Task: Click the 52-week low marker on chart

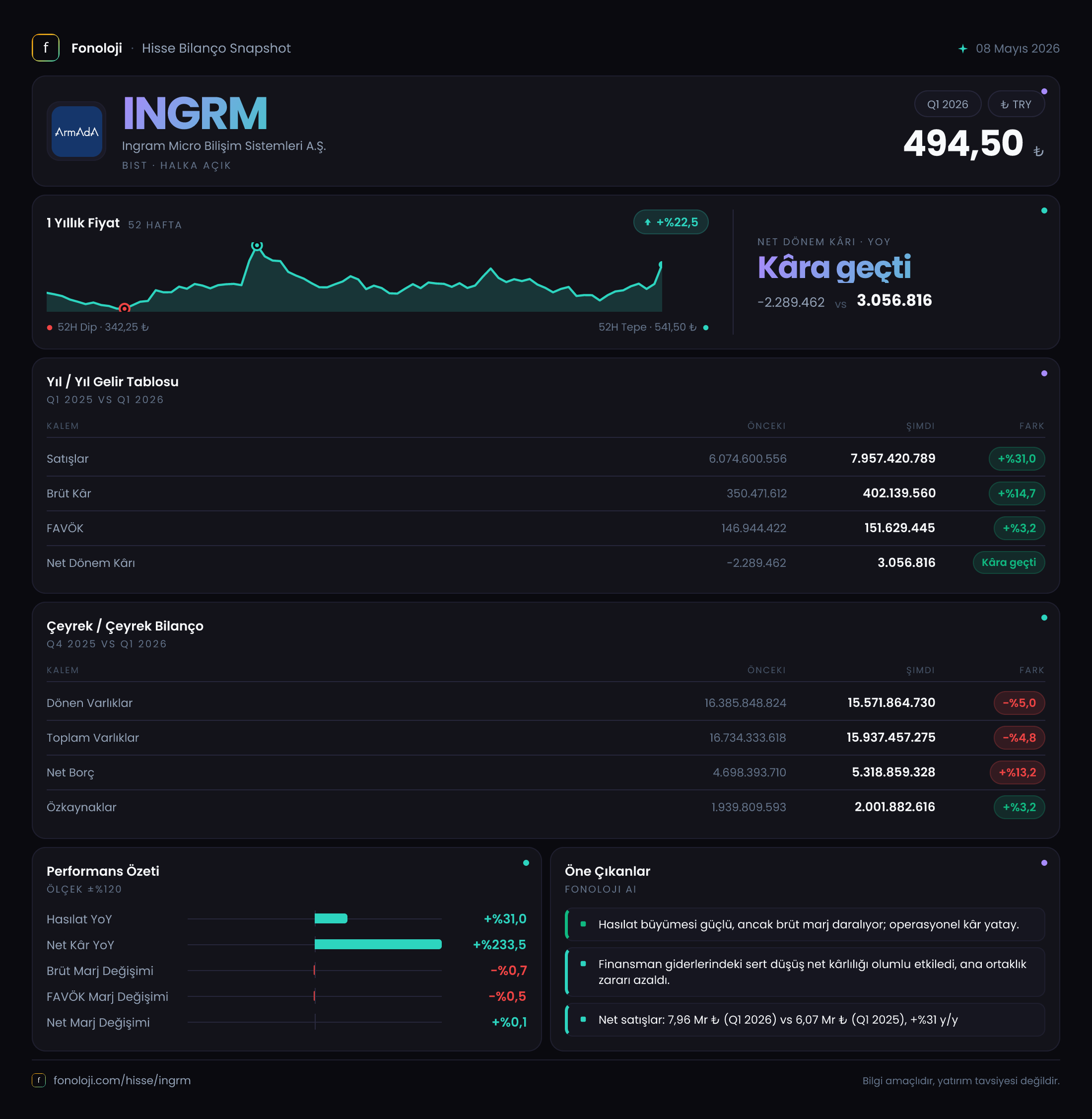Action: click(x=125, y=308)
